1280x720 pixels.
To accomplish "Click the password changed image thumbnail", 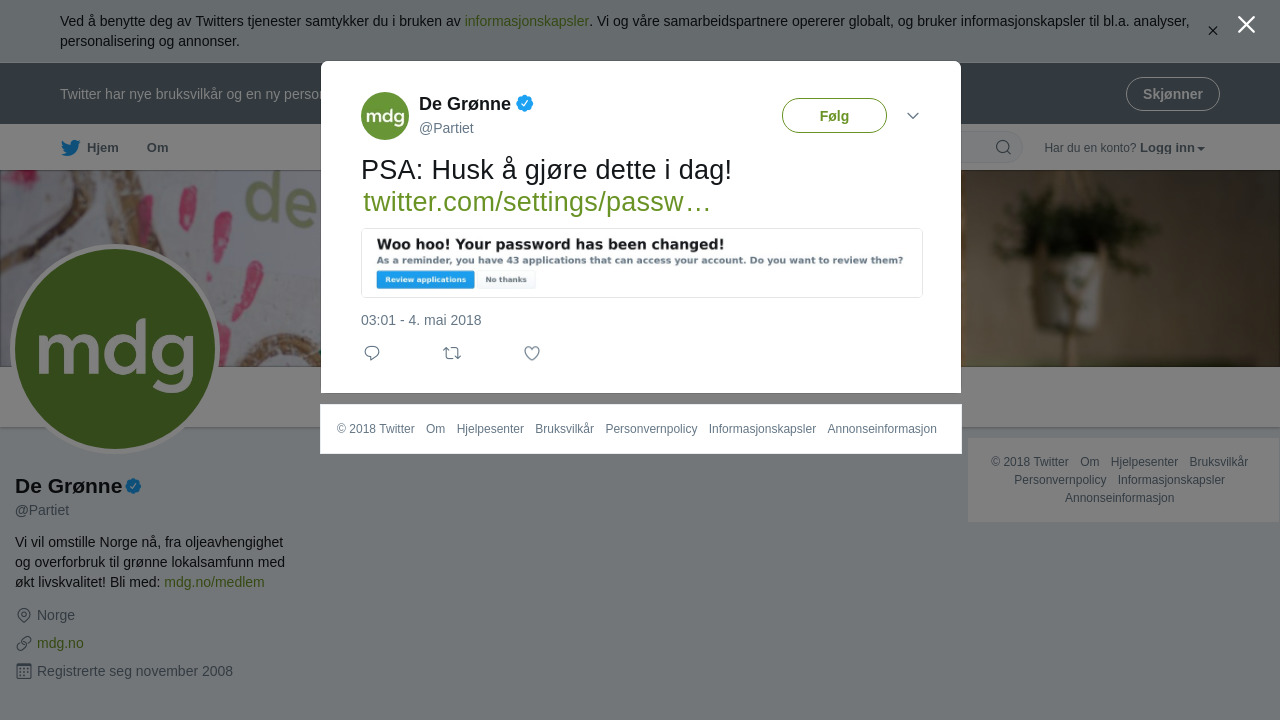I will tap(642, 263).
